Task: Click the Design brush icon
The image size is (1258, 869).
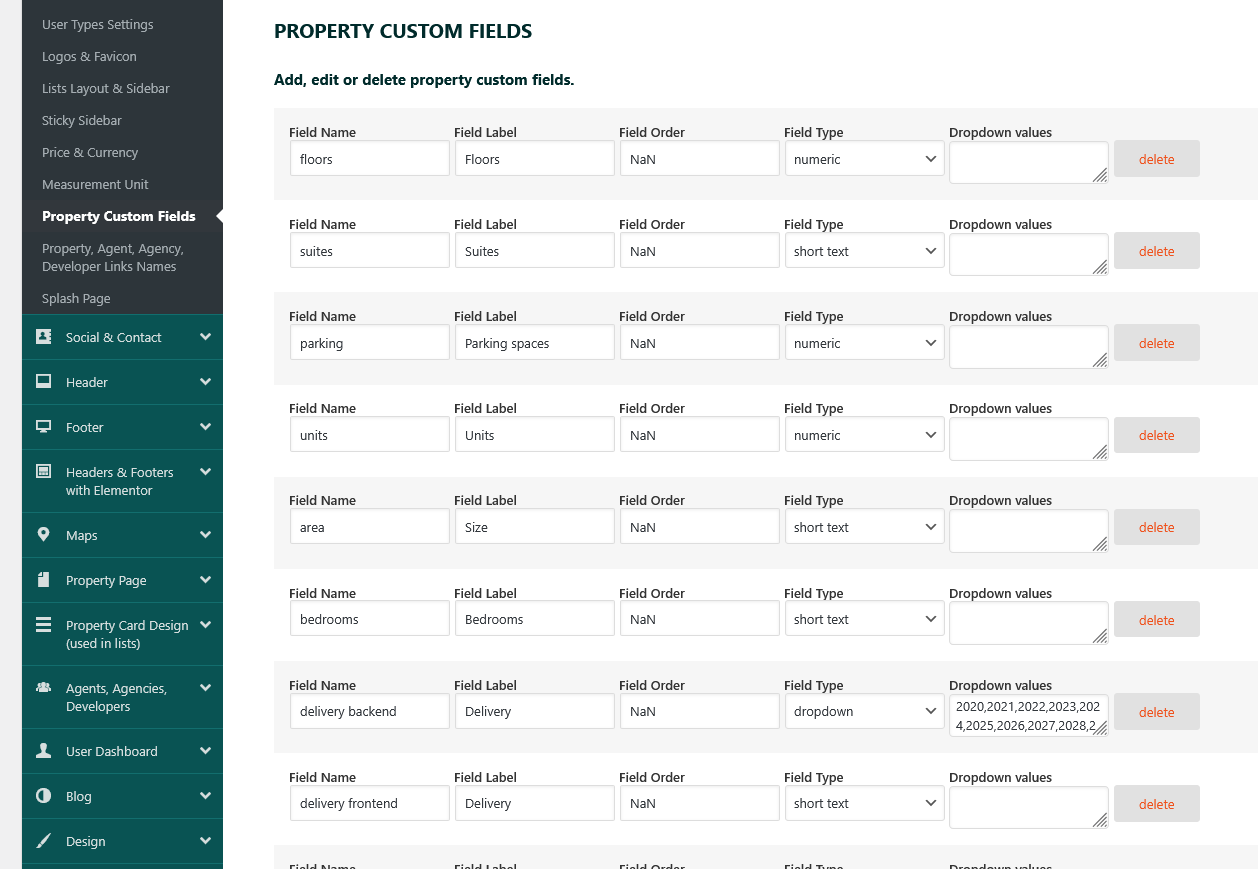Action: (x=44, y=841)
